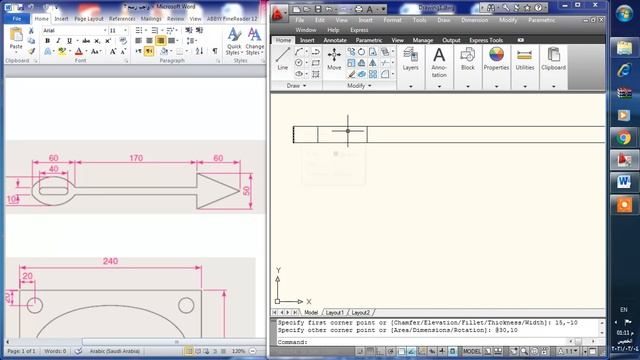Select the Line tool in AutoCAD
640x360 pixels.
click(x=282, y=58)
